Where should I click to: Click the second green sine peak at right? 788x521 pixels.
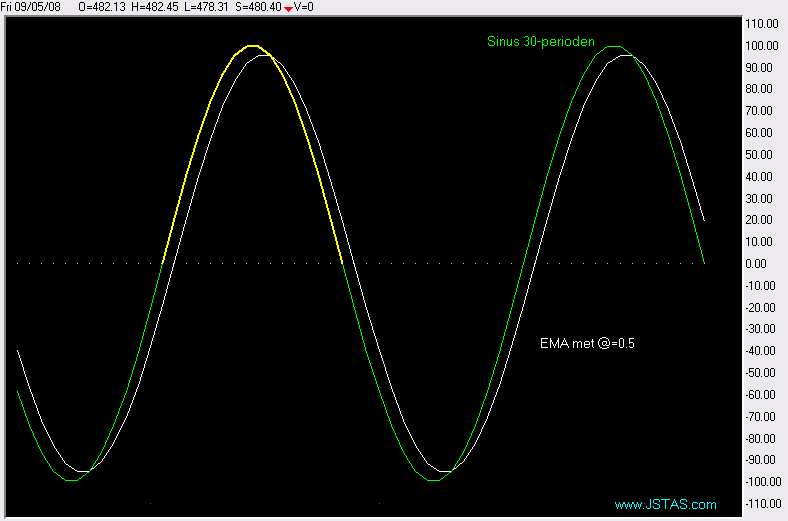tap(614, 47)
